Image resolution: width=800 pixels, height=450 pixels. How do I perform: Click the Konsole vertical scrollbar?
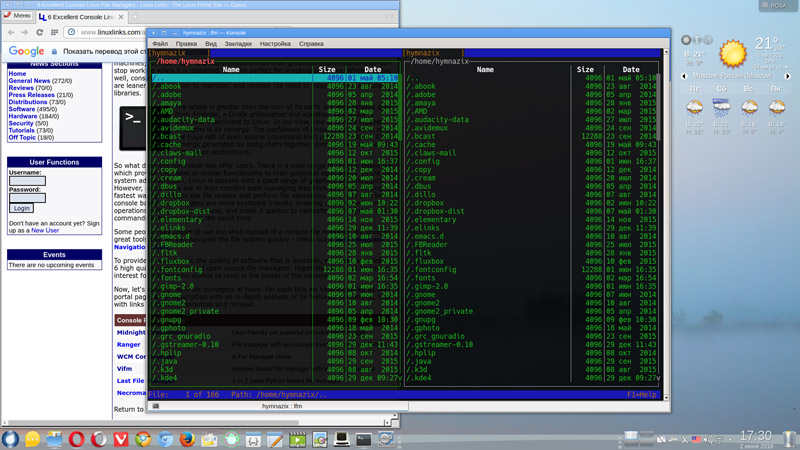pyautogui.click(x=666, y=224)
